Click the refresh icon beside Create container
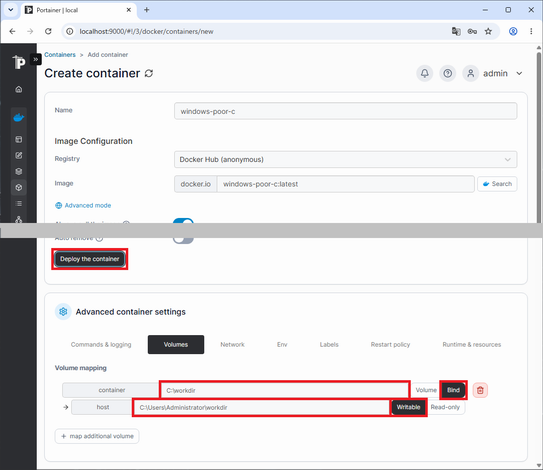Screen dimensions: 543x470 click(149, 73)
